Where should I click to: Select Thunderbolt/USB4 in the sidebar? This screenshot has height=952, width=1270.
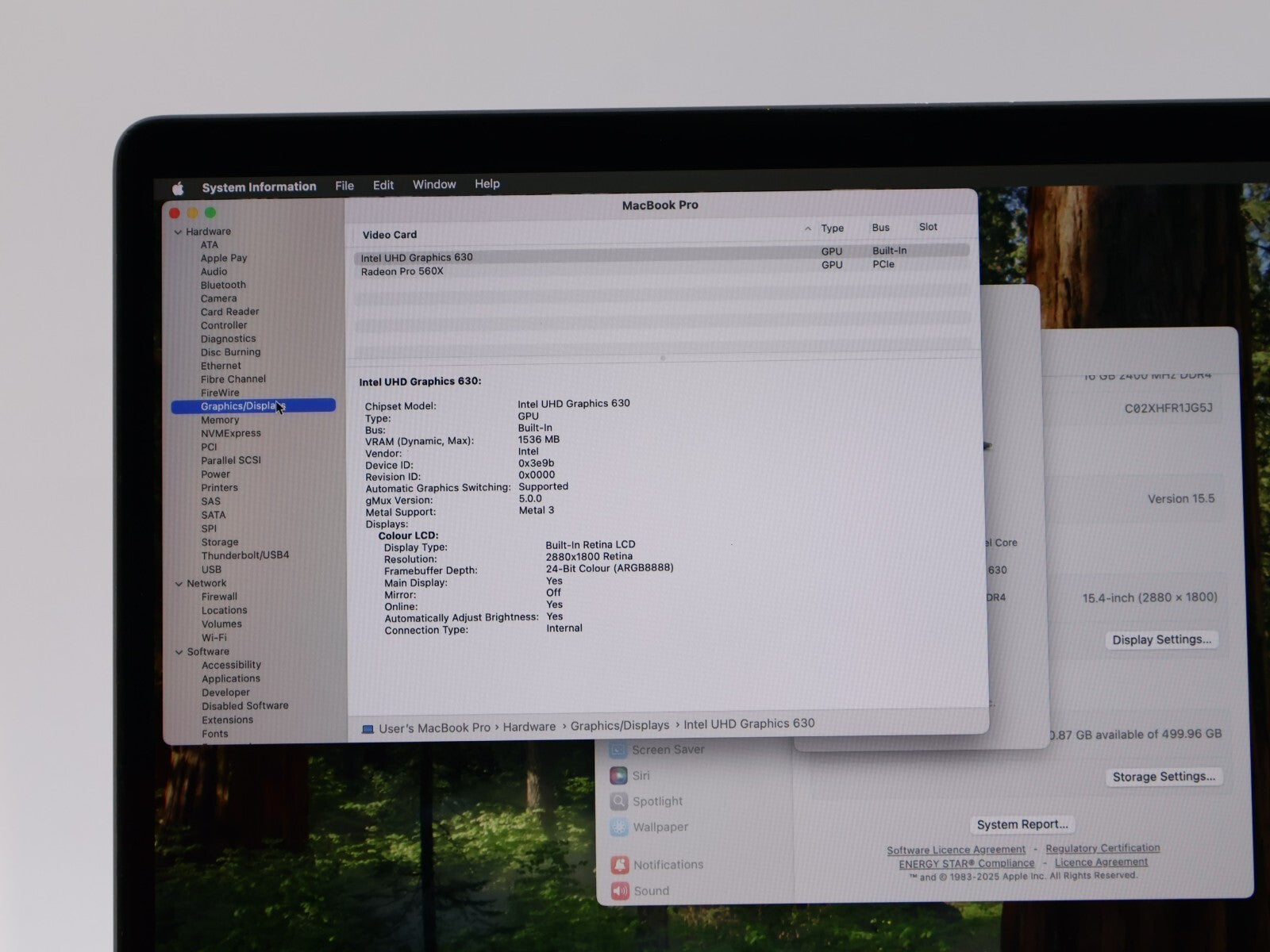click(x=245, y=555)
